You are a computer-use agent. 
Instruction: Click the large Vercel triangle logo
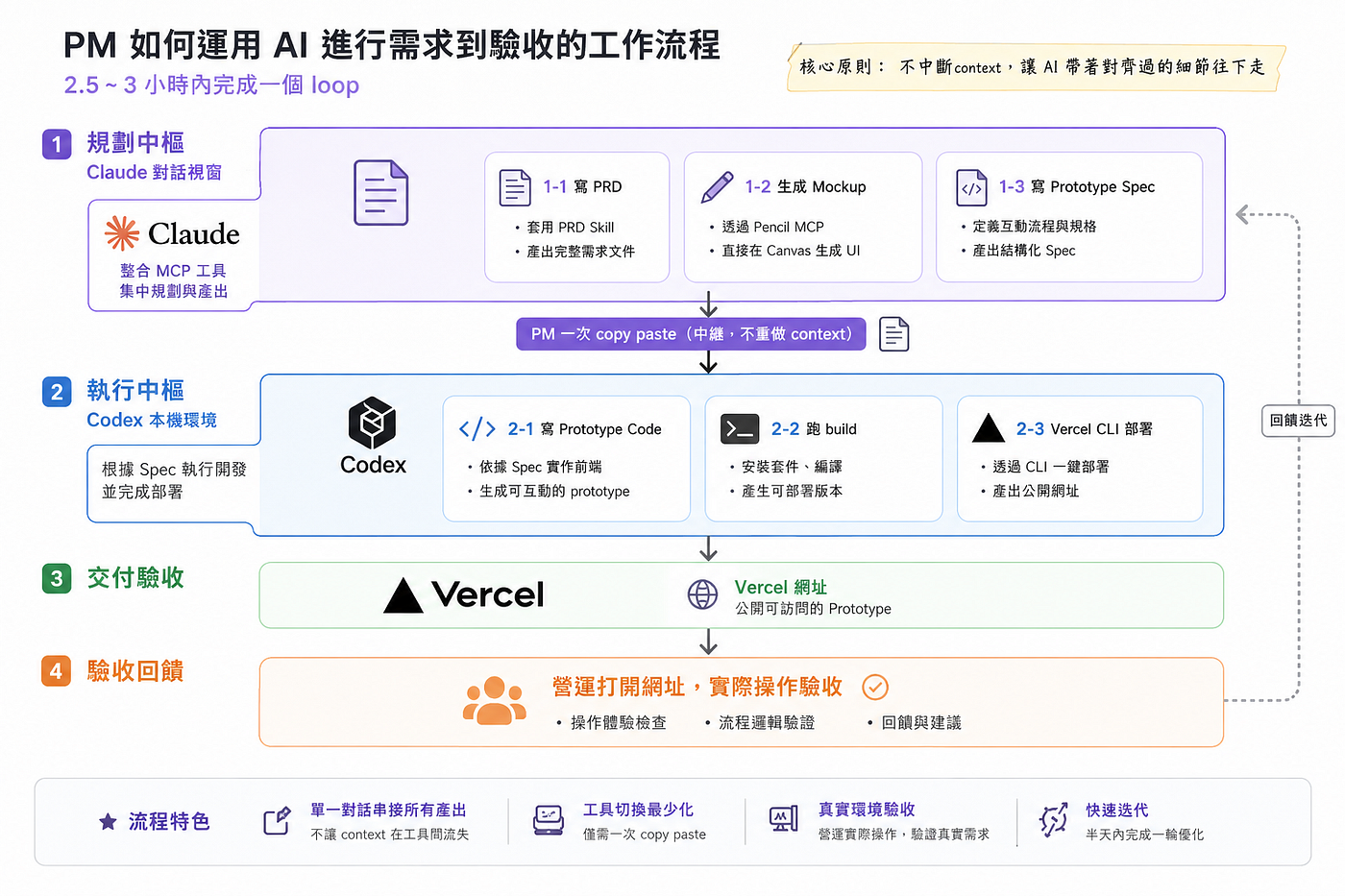[403, 595]
